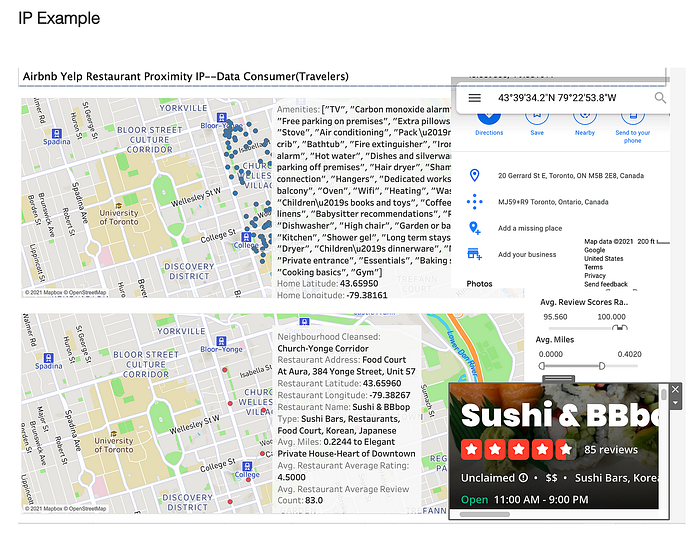Click Send feedback in Google Maps footer
The width and height of the screenshot is (700, 536).
606,284
